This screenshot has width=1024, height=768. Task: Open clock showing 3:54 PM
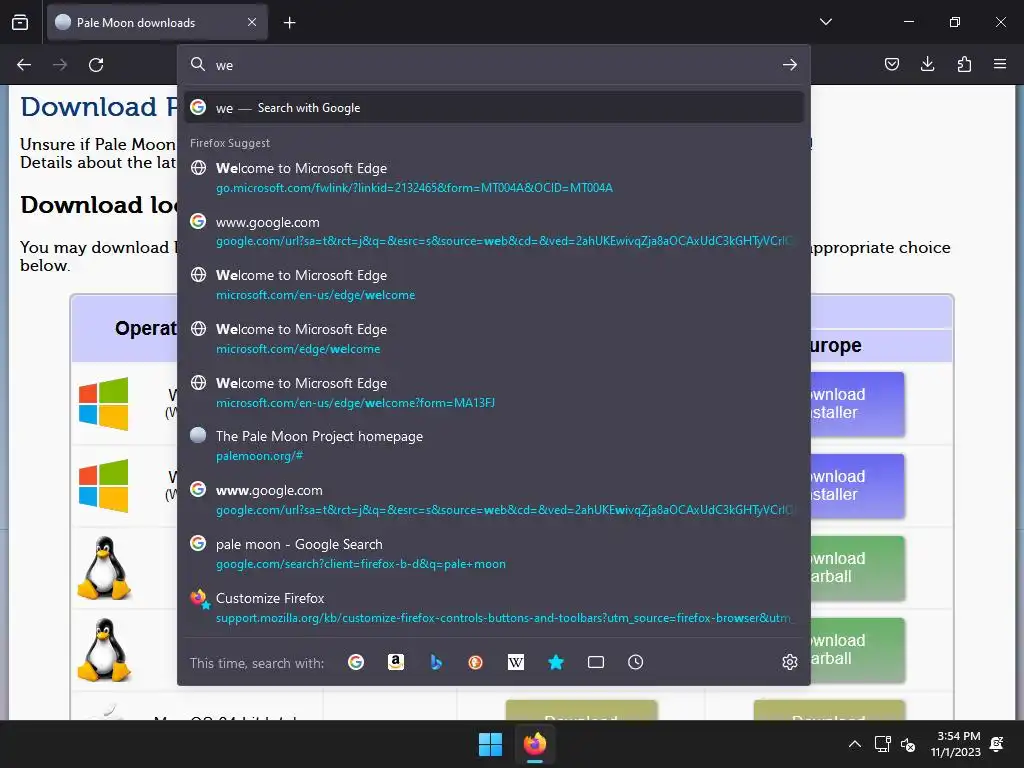956,744
